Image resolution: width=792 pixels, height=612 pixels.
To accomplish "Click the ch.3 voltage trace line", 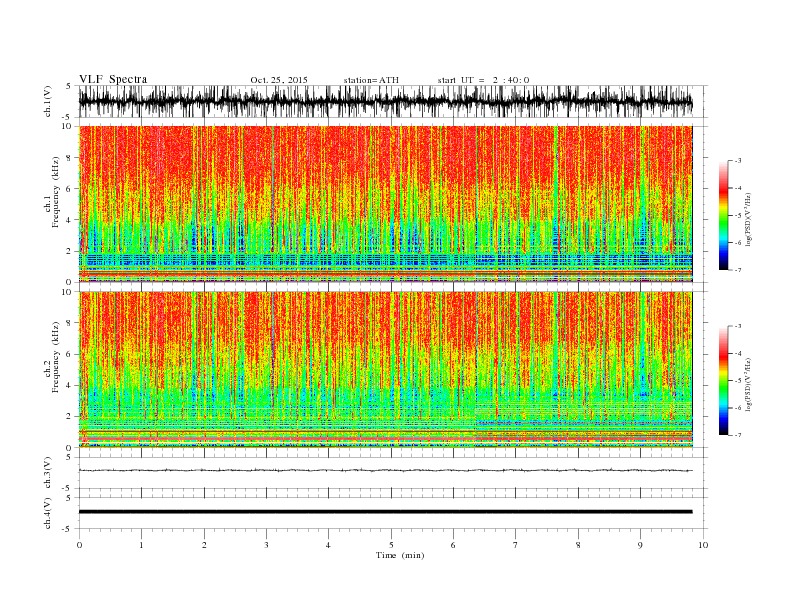I will pyautogui.click(x=386, y=471).
